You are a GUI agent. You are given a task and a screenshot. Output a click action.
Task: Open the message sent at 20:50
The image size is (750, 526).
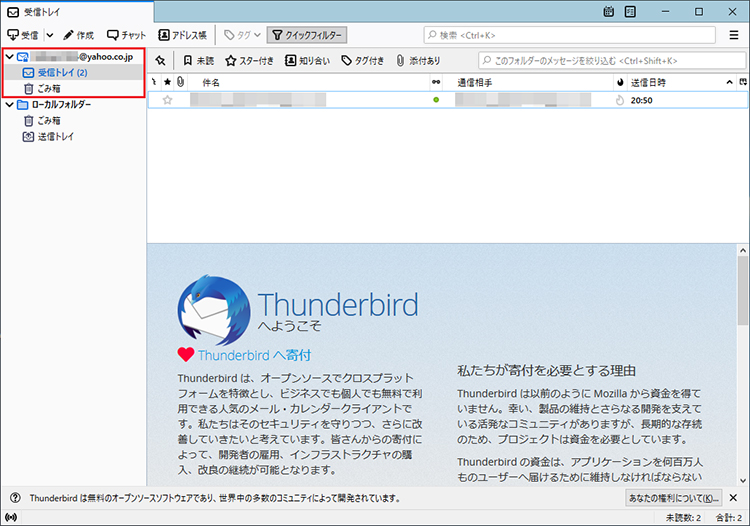tap(448, 100)
